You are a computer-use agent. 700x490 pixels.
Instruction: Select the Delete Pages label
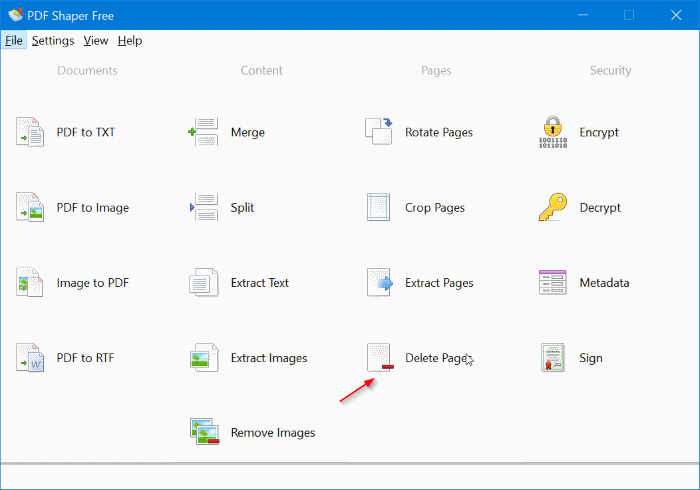click(x=436, y=358)
